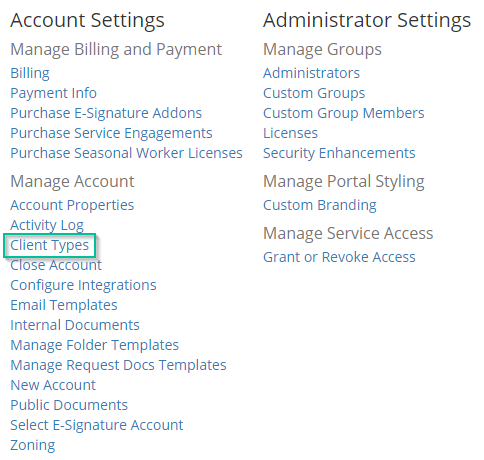Screen dimensions: 484x460
Task: Select Manage Folder Templates
Action: click(x=95, y=345)
